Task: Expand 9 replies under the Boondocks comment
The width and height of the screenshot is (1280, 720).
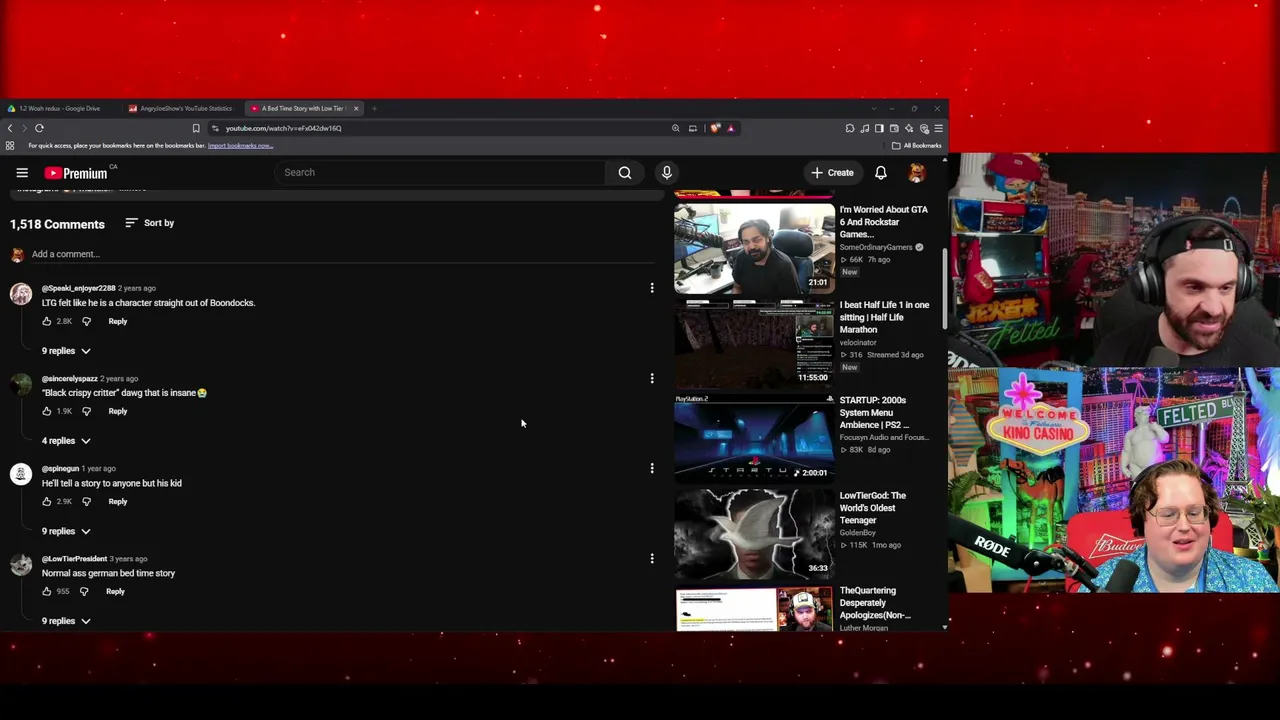Action: [66, 351]
